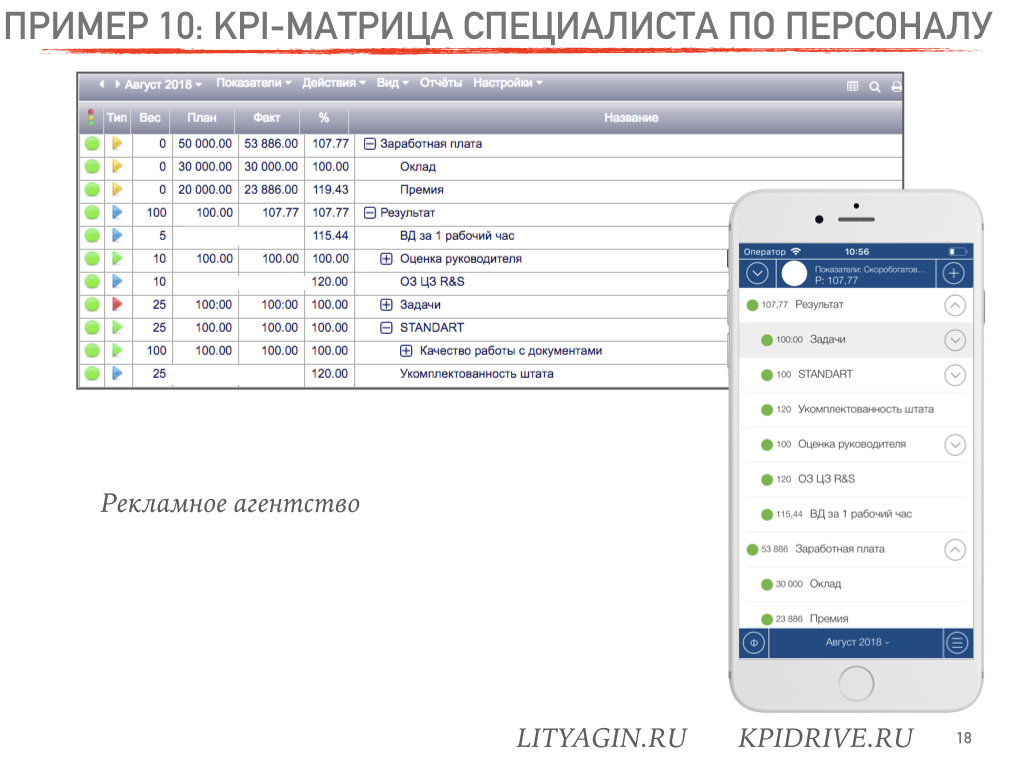Click the KPIDRIVE.RU link
The width and height of the screenshot is (1024, 768).
825,738
